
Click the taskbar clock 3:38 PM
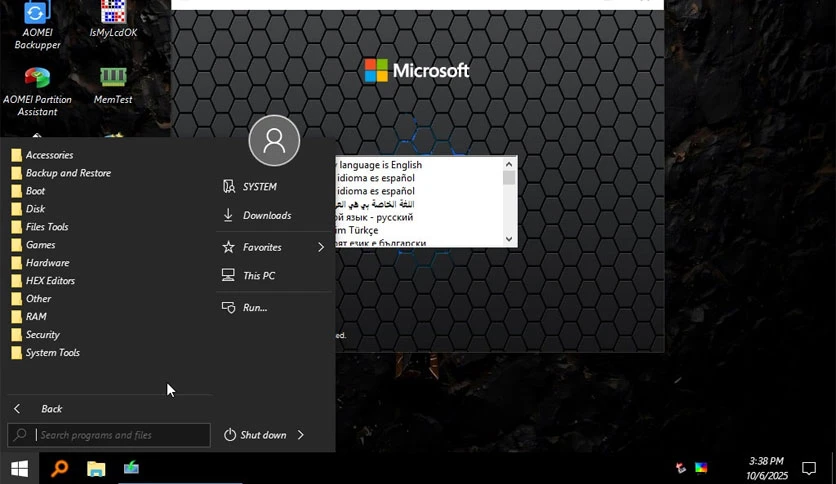(x=767, y=461)
